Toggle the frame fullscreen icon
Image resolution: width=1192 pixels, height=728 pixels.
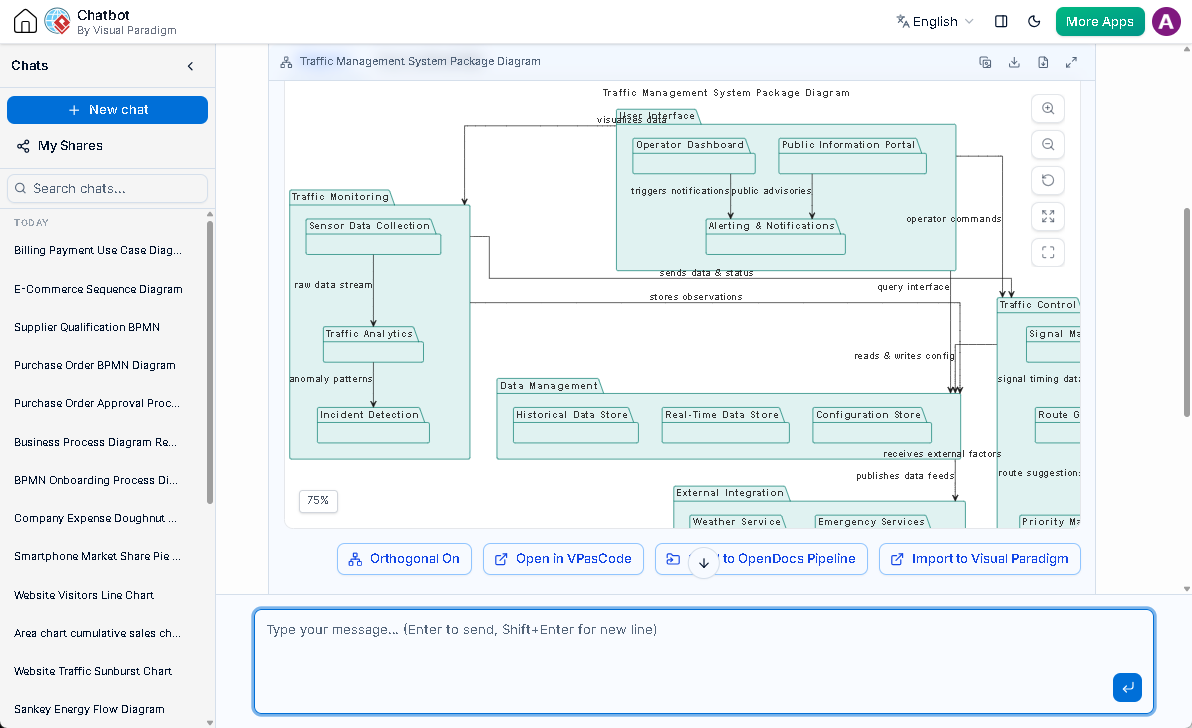[1048, 252]
